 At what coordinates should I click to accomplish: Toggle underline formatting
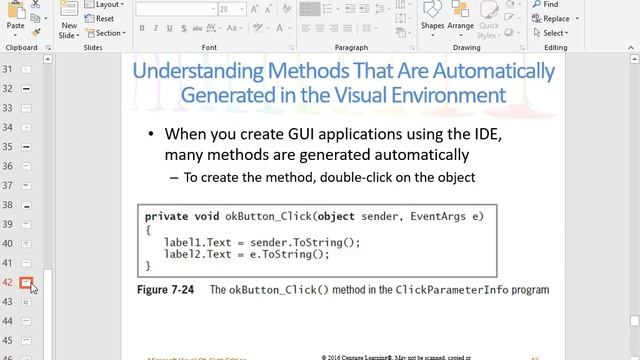[169, 28]
